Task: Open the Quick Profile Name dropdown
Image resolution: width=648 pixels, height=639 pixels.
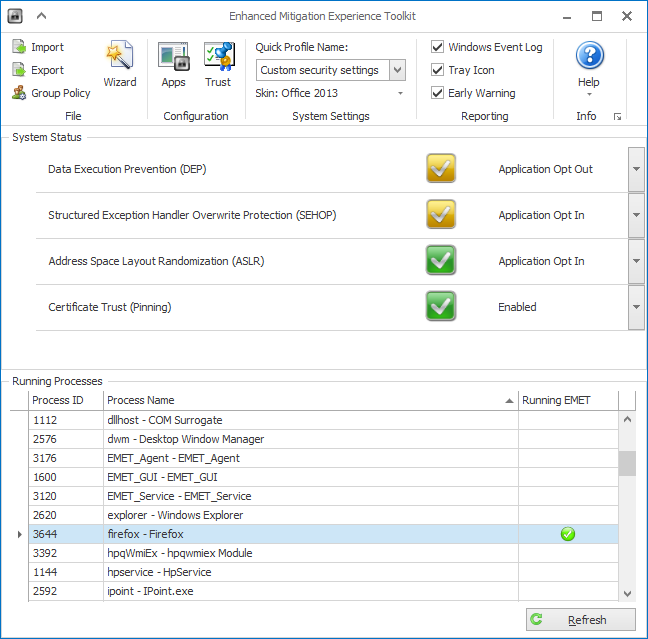Action: (397, 70)
